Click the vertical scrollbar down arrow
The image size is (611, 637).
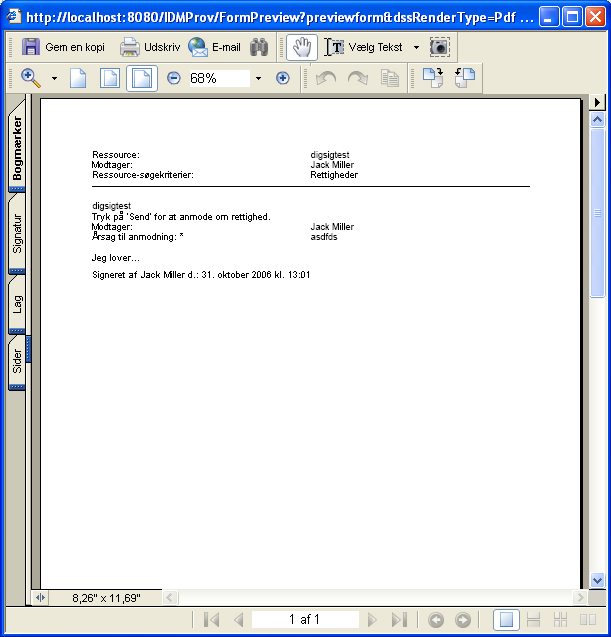point(597,580)
